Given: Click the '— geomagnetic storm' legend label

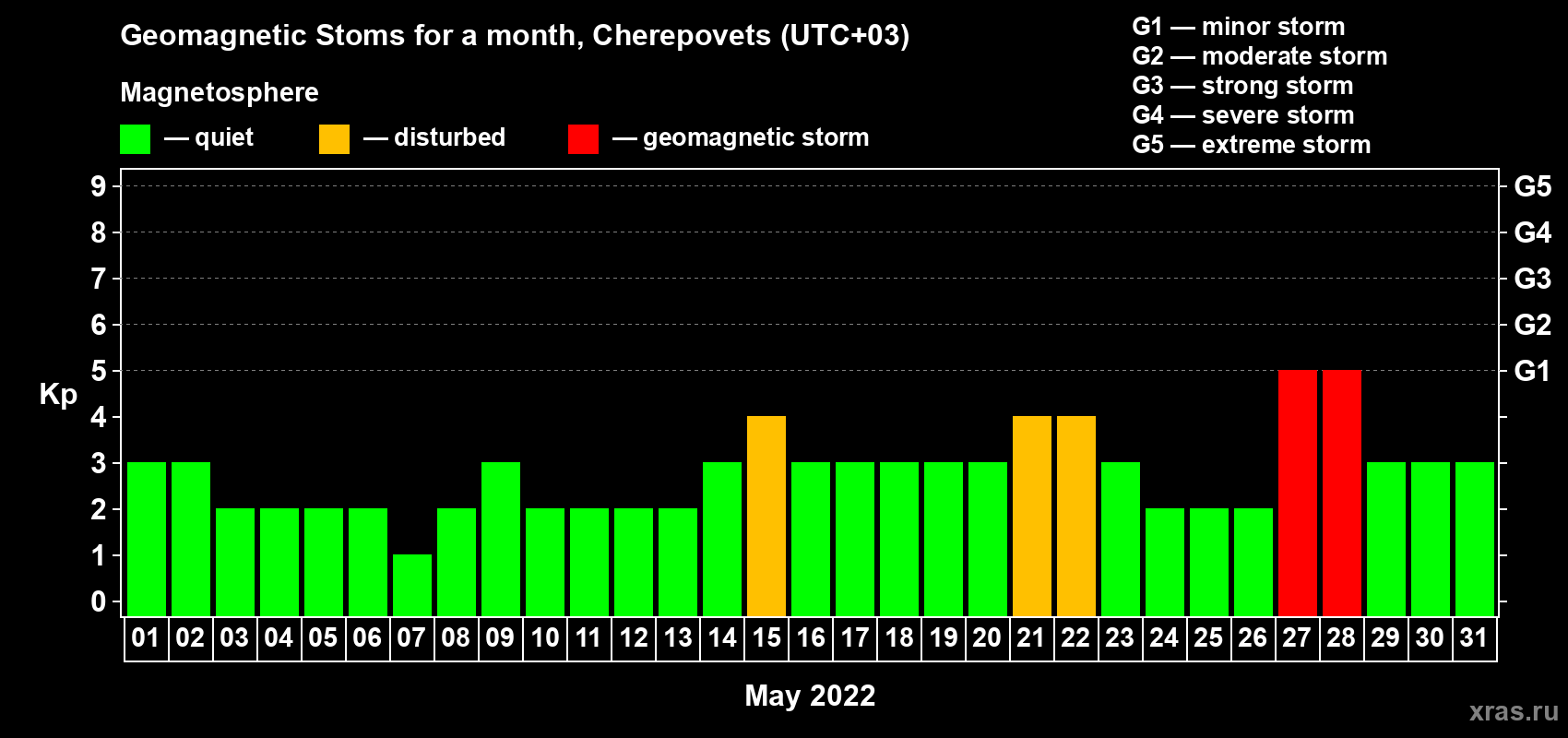Looking at the screenshot, I should (741, 138).
